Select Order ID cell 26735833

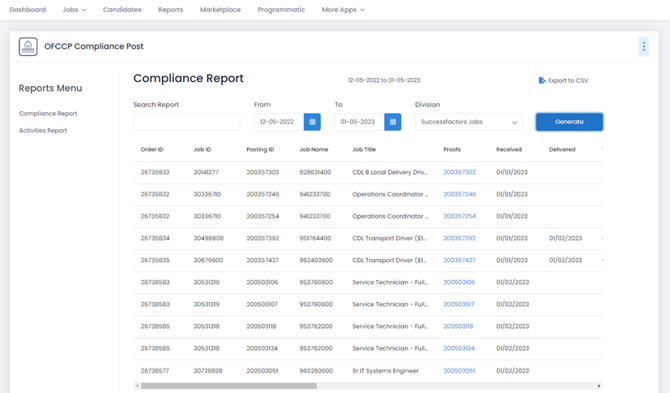(155, 172)
